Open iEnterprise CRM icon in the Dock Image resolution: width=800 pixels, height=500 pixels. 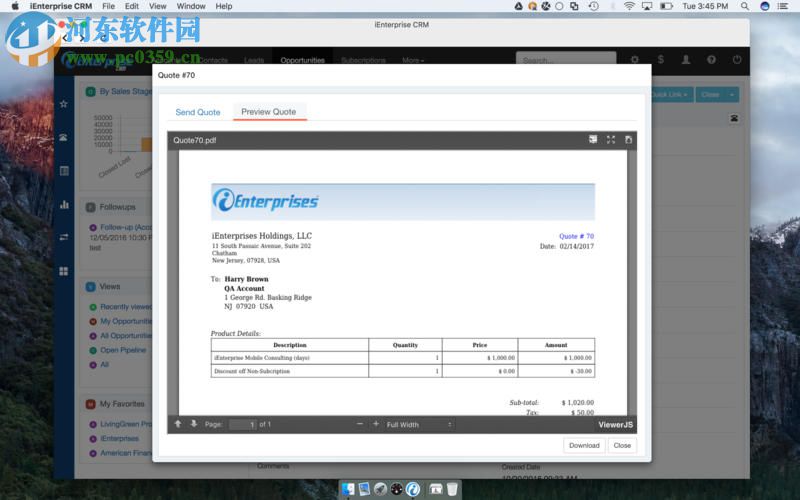(413, 489)
